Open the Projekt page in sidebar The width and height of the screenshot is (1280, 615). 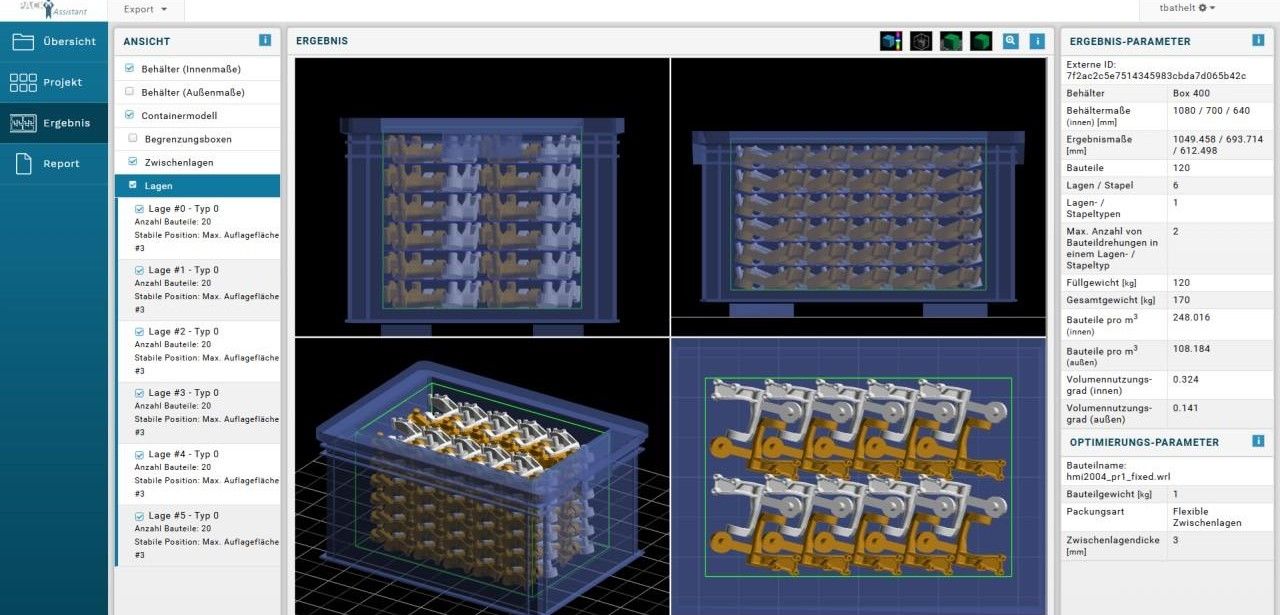coord(54,83)
